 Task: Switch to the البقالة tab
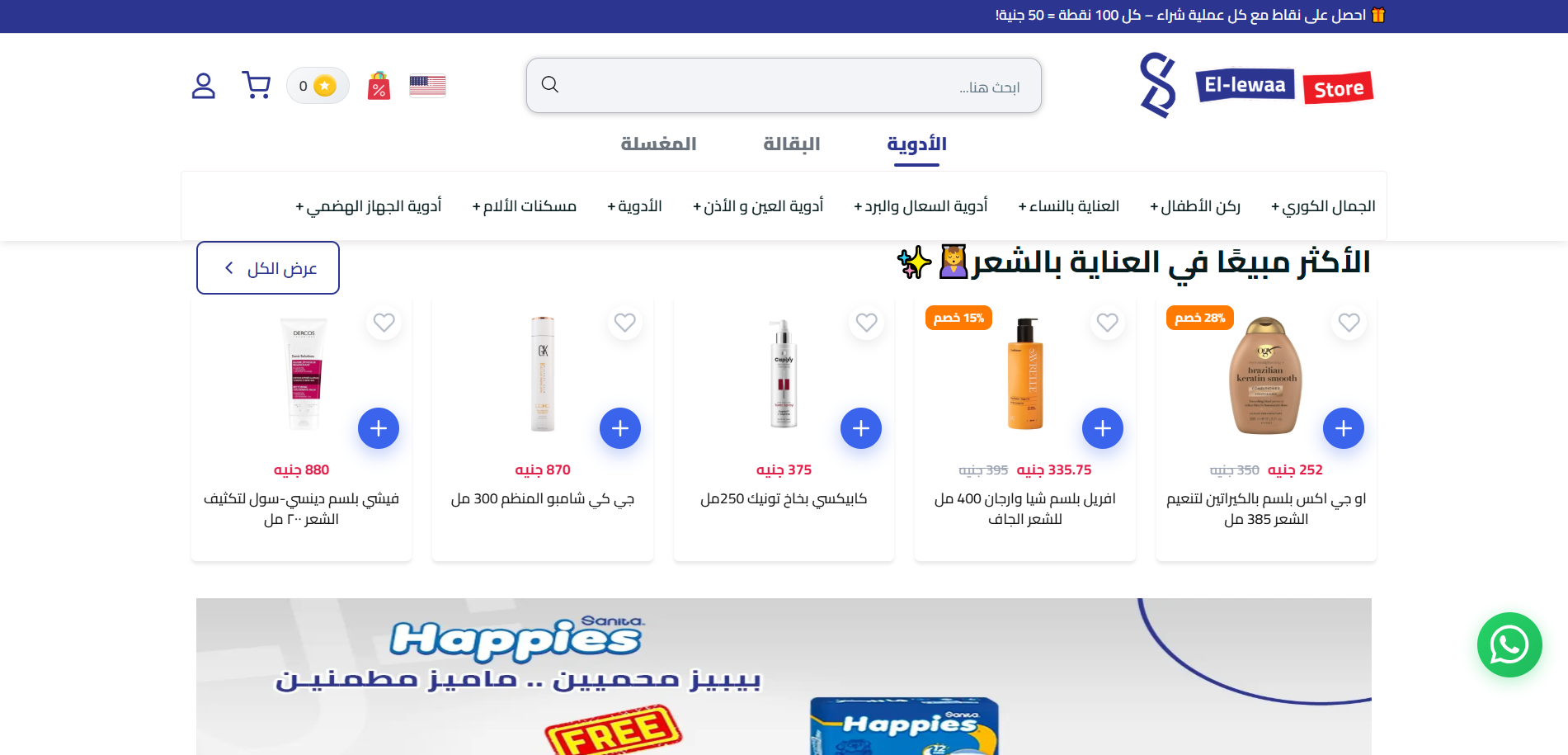tap(792, 144)
